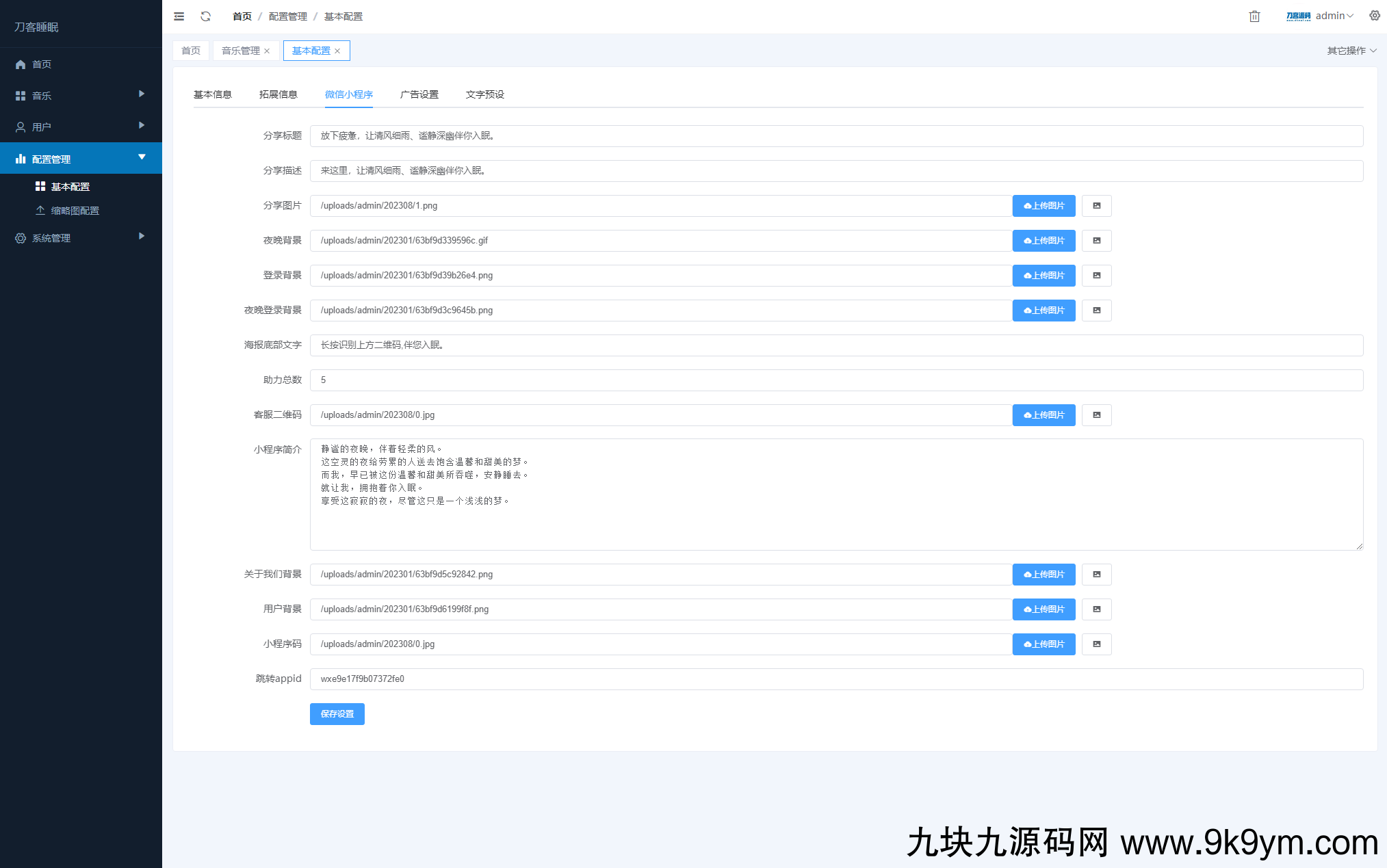
Task: Select the user icon beside 用户 menu
Action: (20, 127)
